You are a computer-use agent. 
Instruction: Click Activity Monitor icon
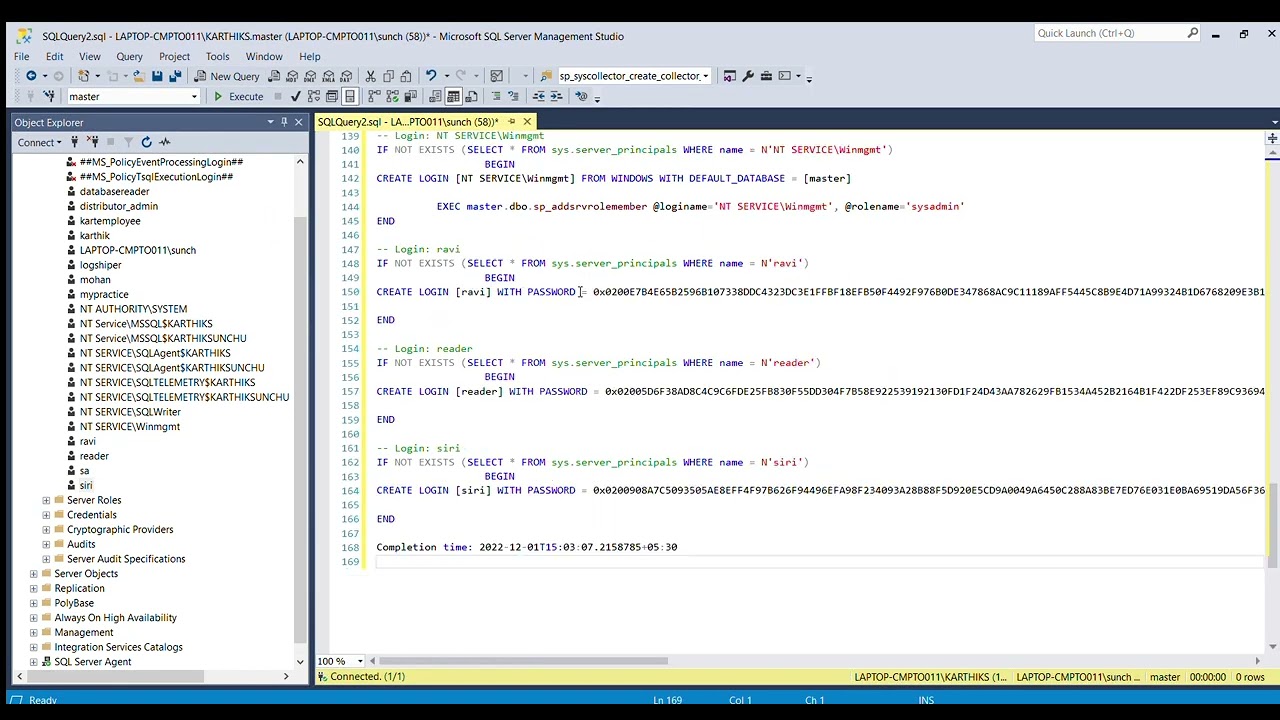point(165,142)
